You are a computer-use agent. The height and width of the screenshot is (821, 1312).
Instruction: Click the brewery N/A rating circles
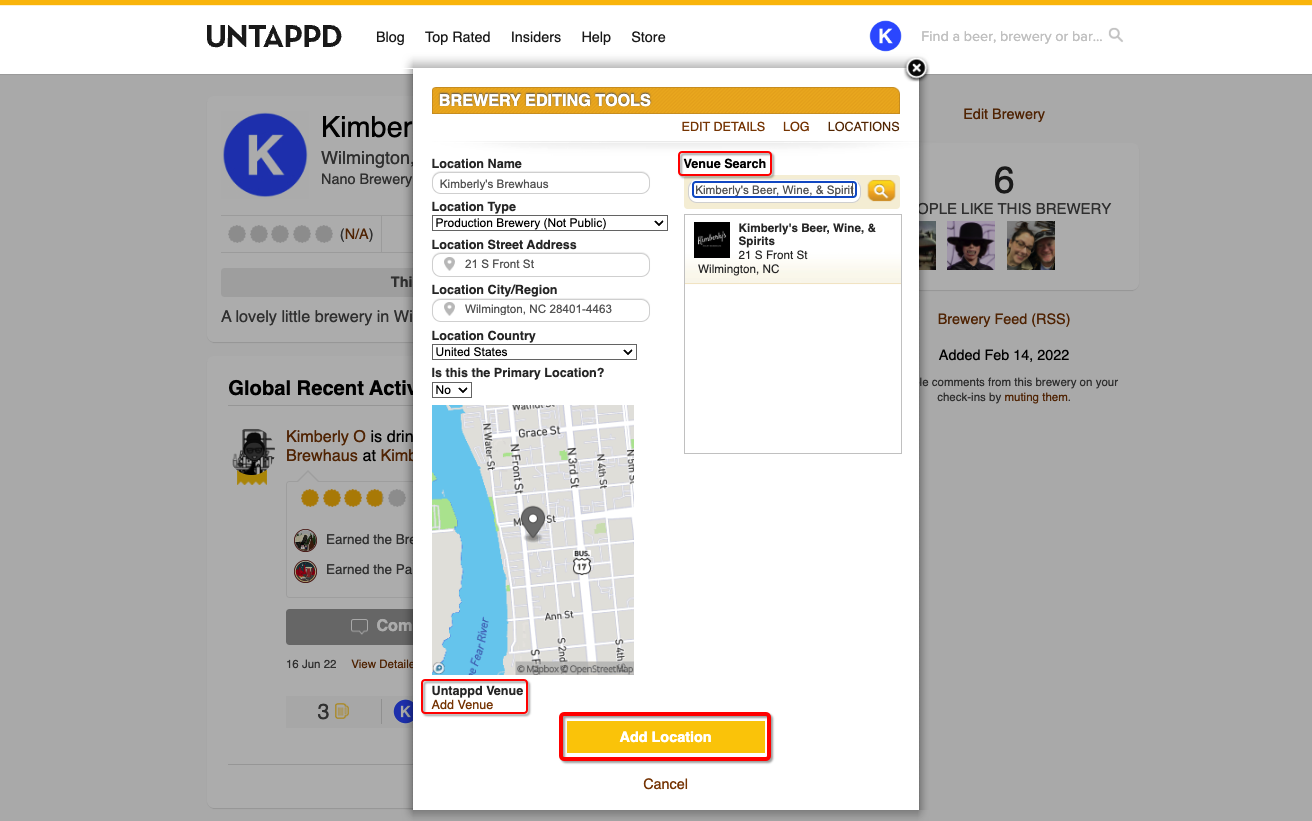click(x=281, y=234)
